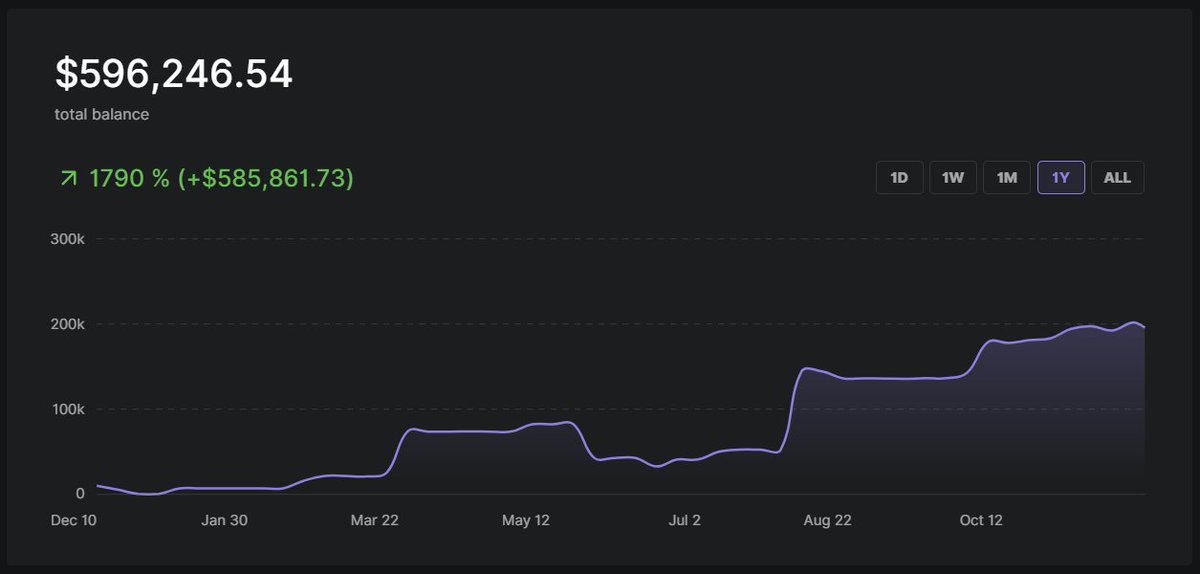
Task: Click the Oct 12 date label
Action: click(x=981, y=520)
